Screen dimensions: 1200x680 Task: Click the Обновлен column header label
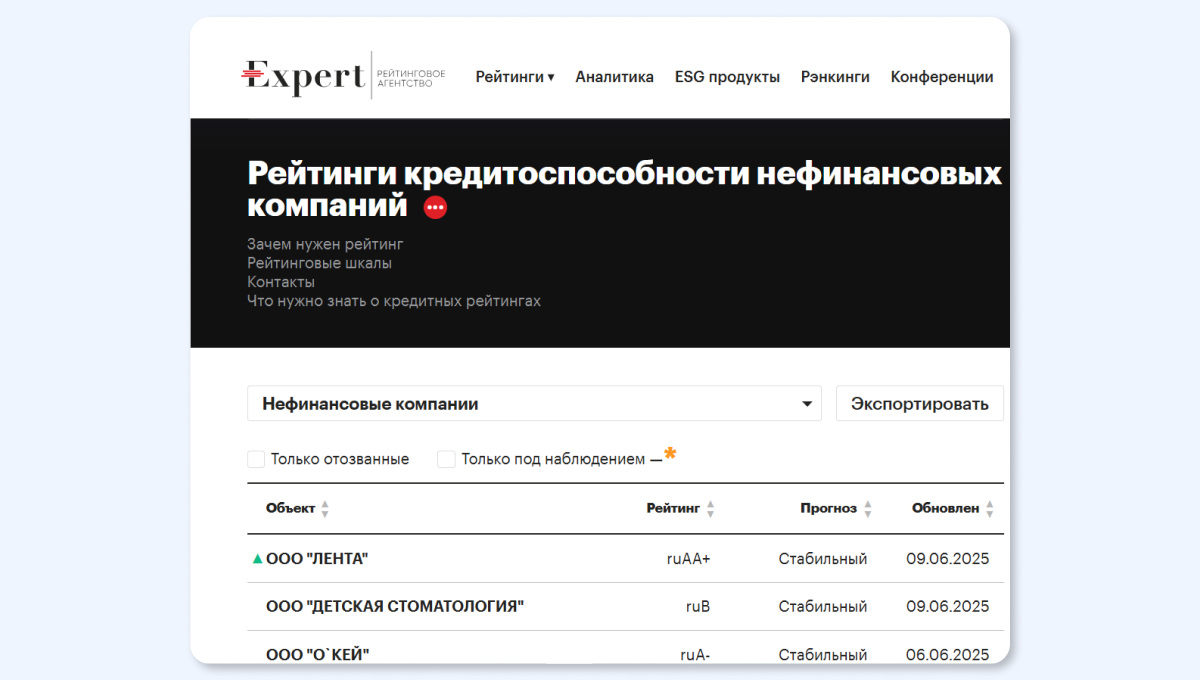point(945,509)
